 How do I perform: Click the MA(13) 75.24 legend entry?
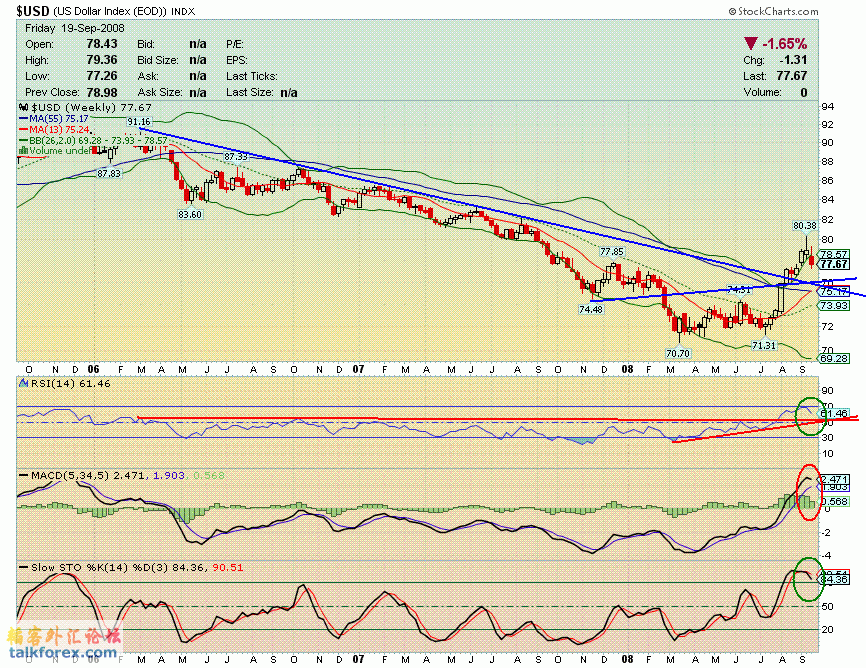54,130
